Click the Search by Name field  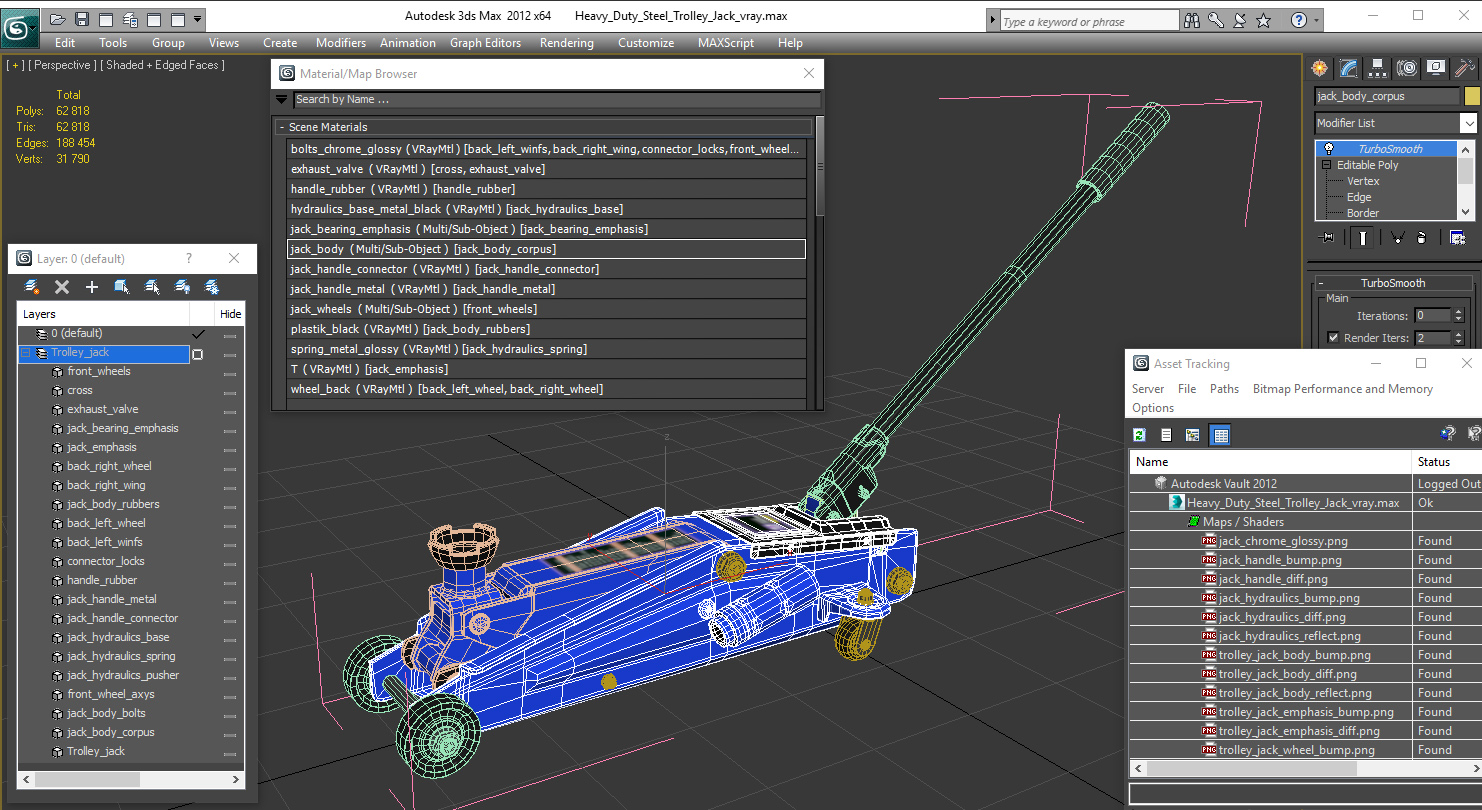[x=557, y=100]
